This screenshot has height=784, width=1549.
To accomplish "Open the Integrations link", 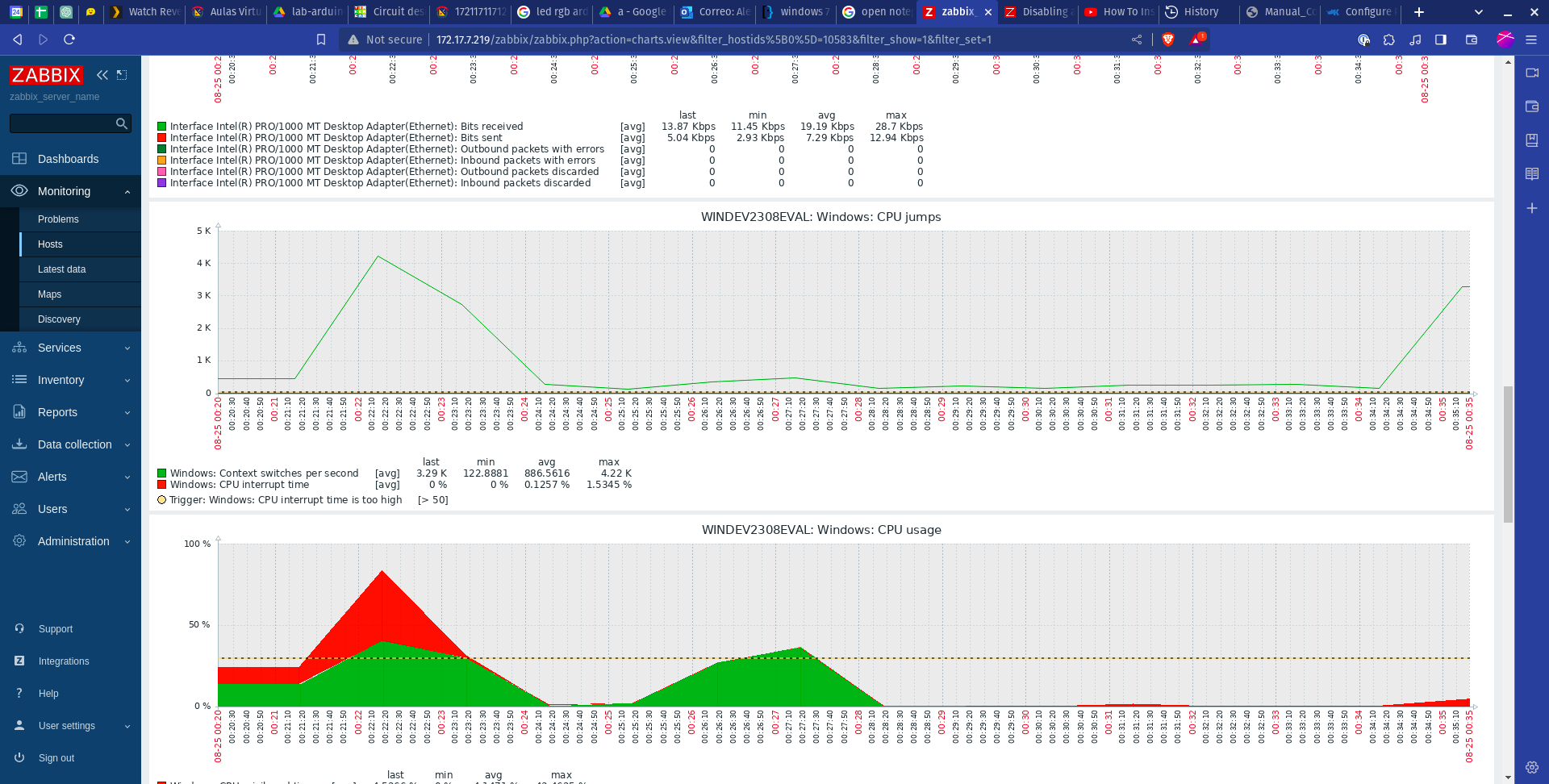I will tap(64, 661).
